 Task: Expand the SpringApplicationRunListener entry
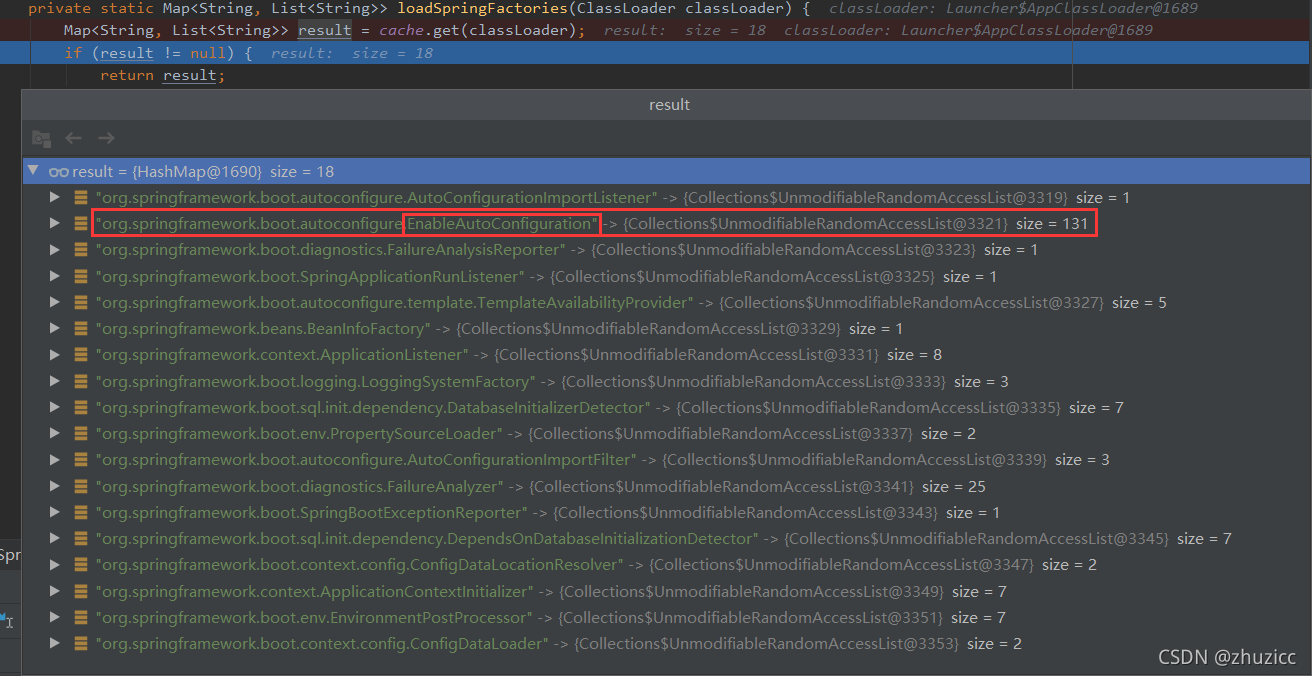55,276
